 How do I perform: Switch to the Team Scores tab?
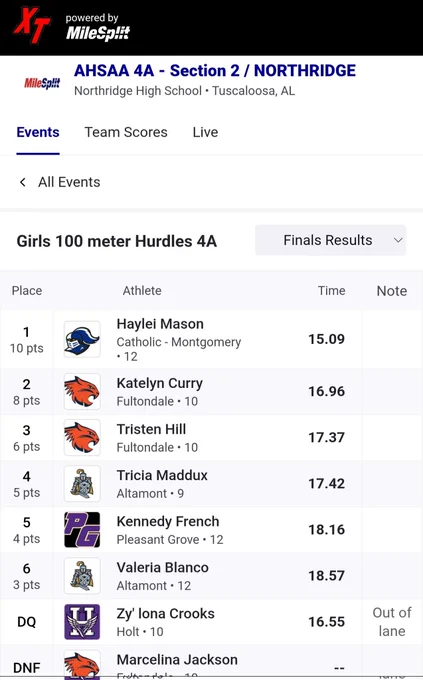[126, 132]
